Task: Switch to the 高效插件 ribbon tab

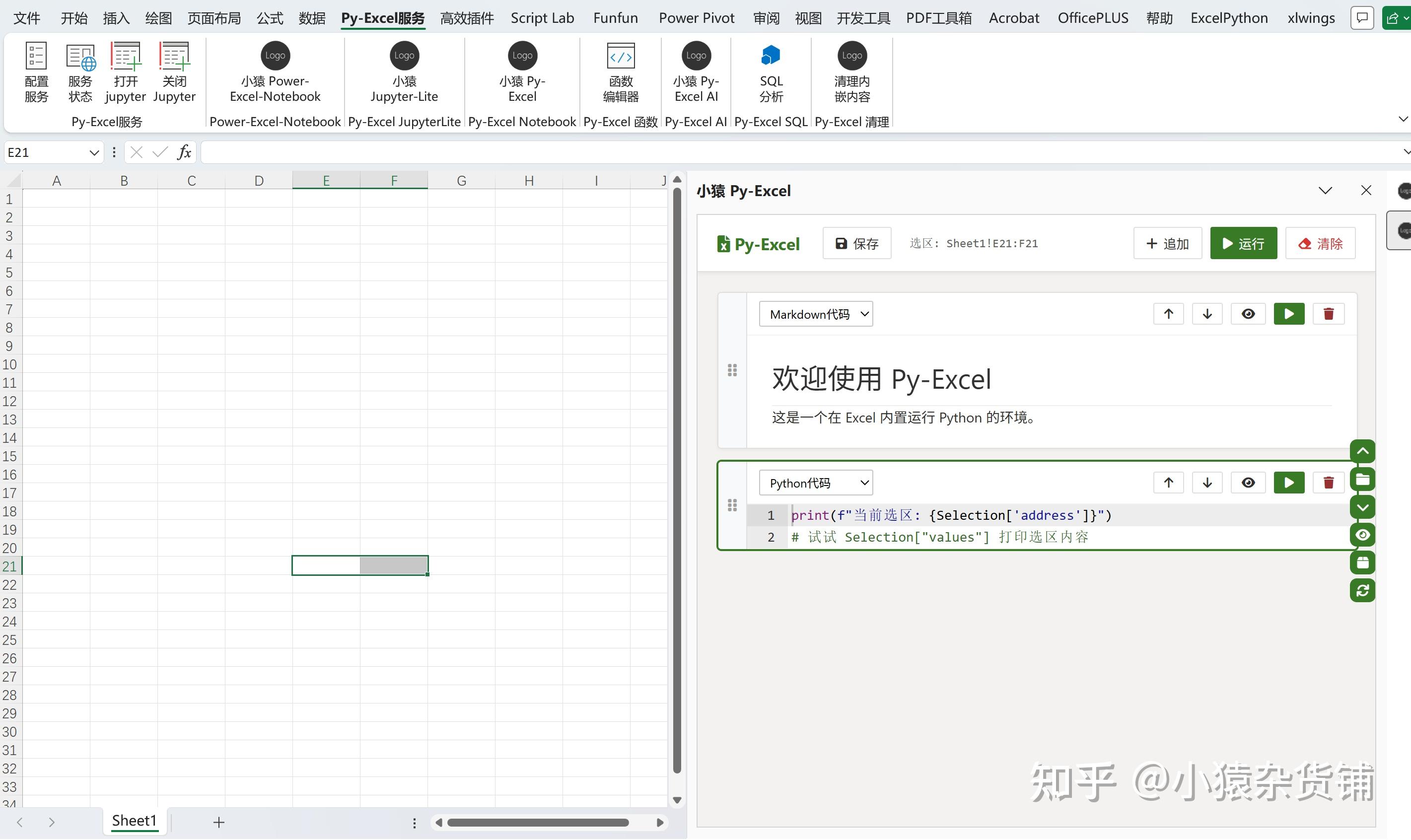Action: [467, 18]
